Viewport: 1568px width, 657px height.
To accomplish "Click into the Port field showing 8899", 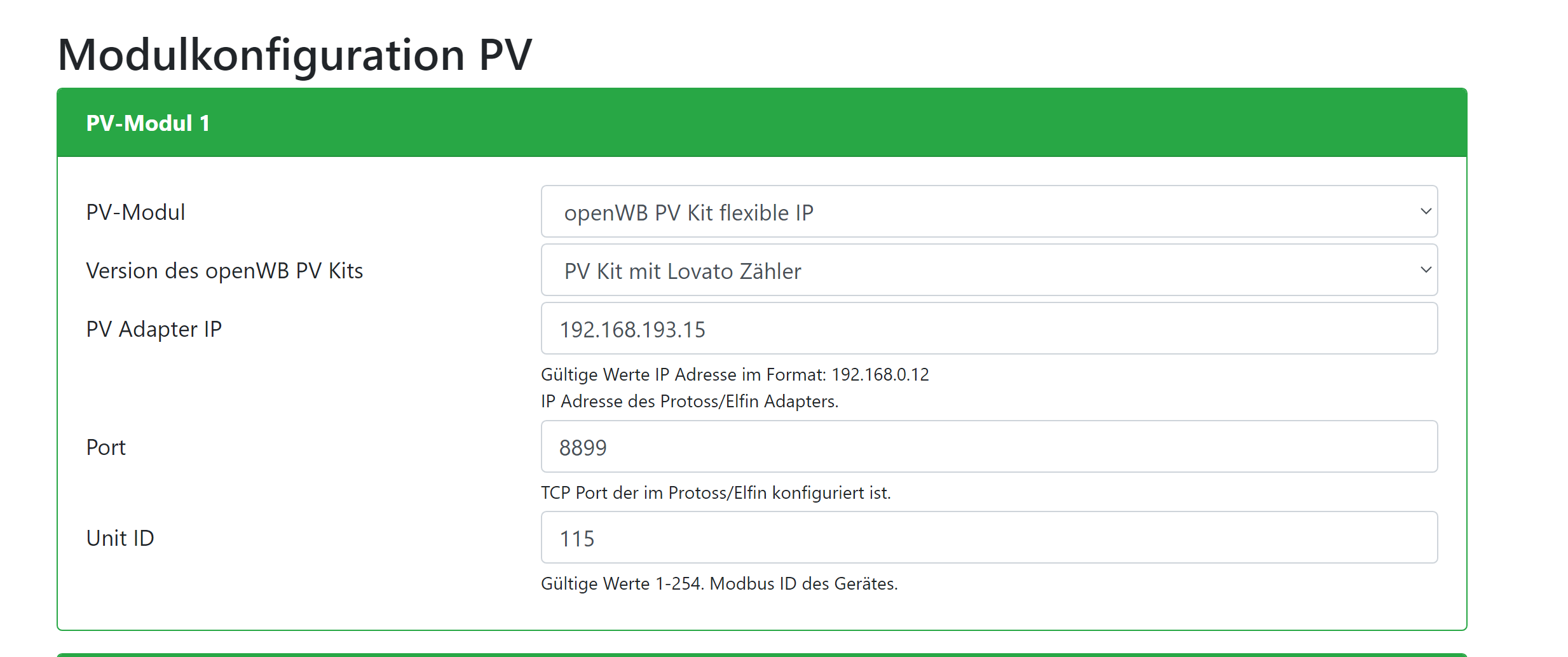I will (988, 447).
